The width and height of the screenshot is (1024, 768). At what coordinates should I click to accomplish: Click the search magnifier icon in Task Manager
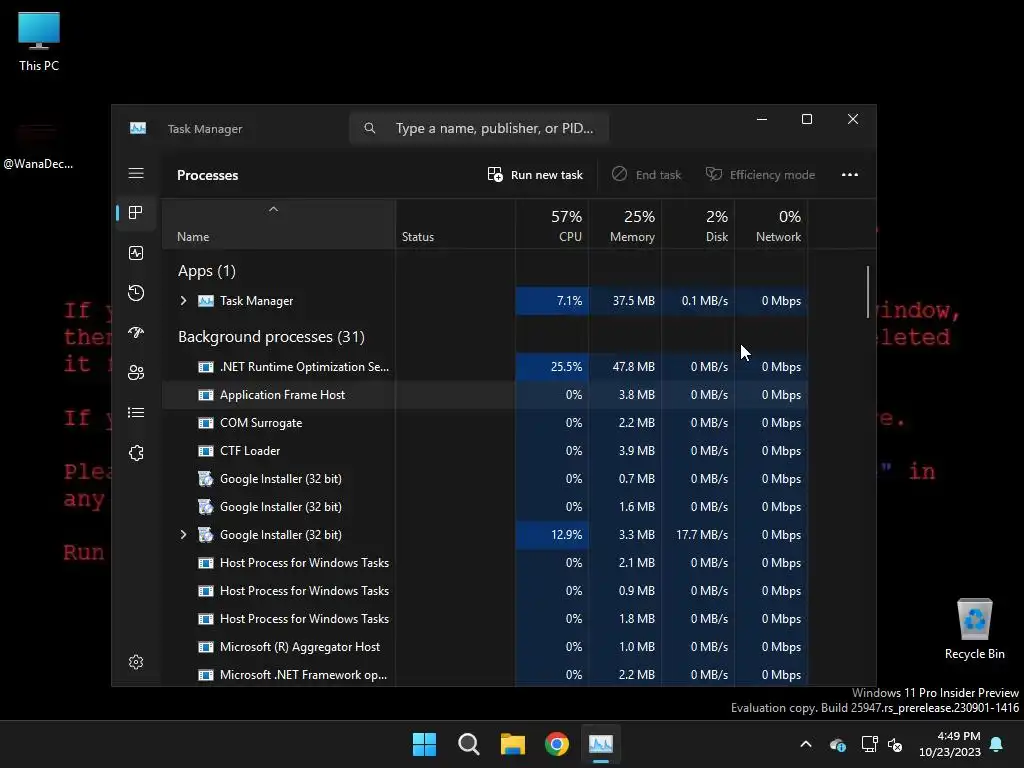tap(370, 128)
